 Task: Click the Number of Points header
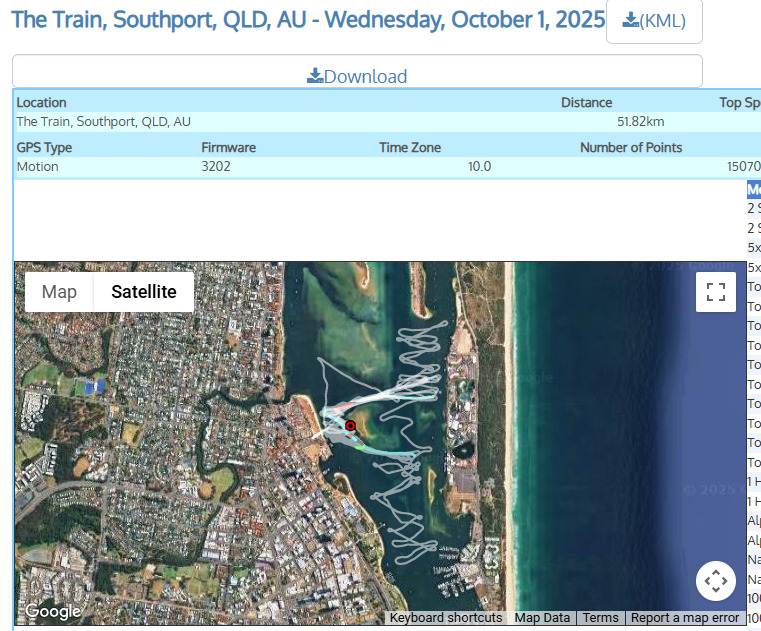(x=630, y=147)
